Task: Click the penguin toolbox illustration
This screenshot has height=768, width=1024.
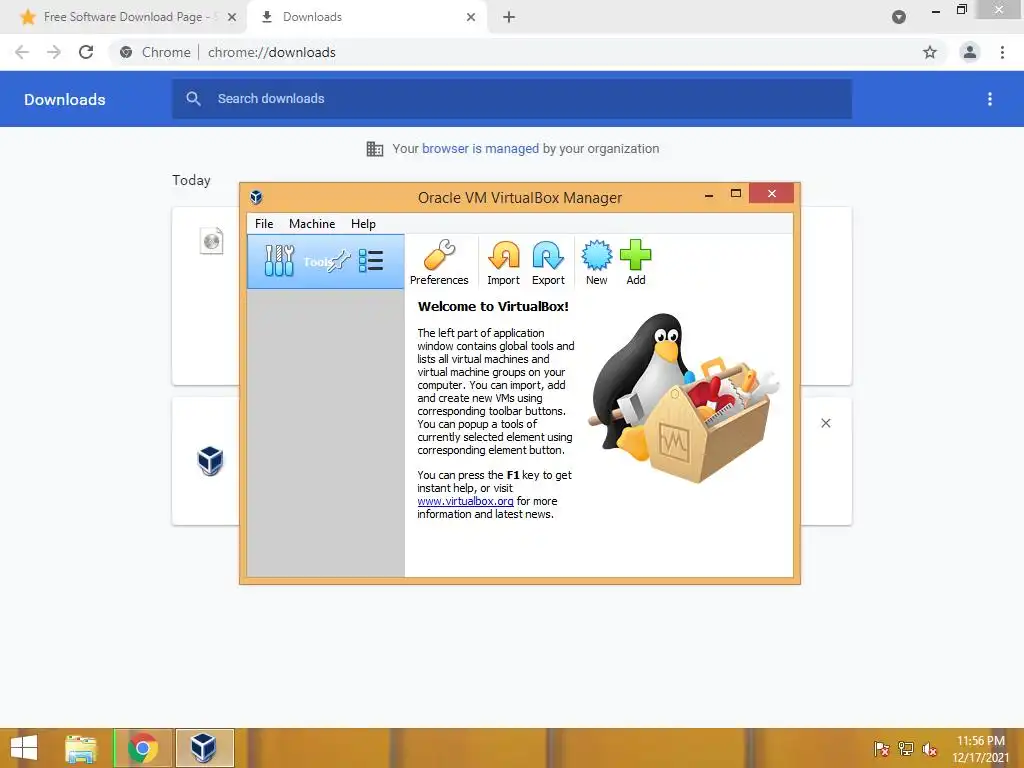Action: click(x=683, y=398)
